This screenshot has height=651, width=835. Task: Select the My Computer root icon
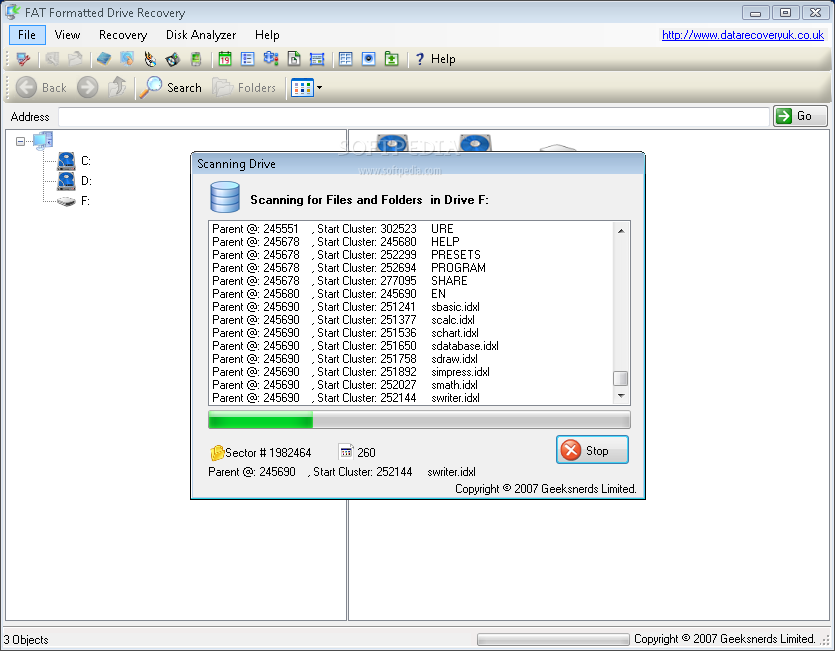pos(43,141)
